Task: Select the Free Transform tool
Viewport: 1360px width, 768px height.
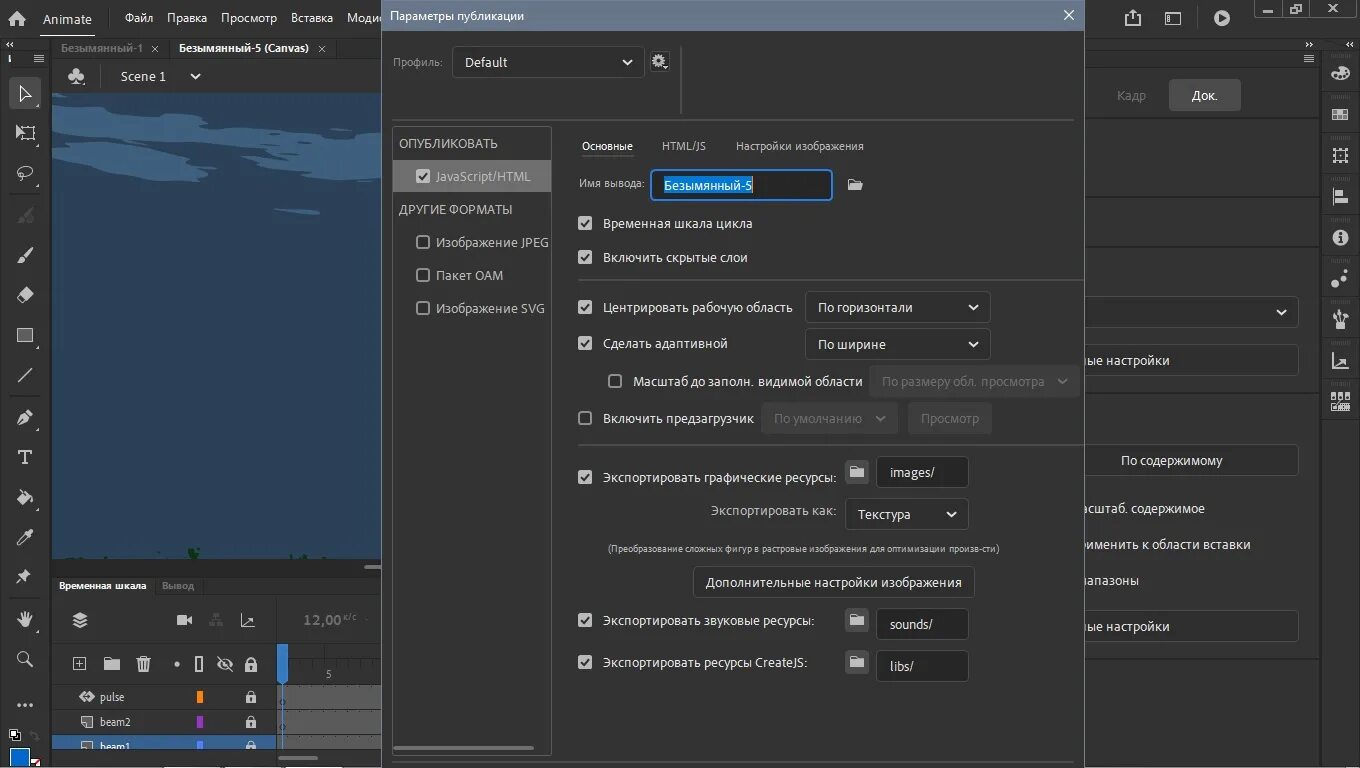Action: point(25,133)
